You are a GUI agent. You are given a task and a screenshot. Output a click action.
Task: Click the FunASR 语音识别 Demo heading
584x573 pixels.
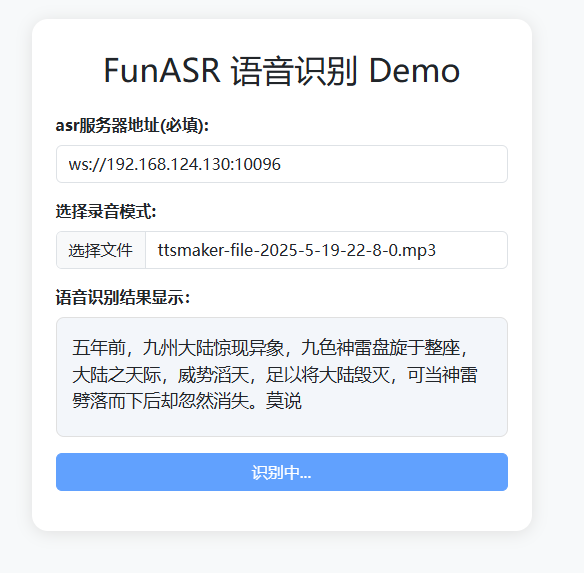(282, 70)
